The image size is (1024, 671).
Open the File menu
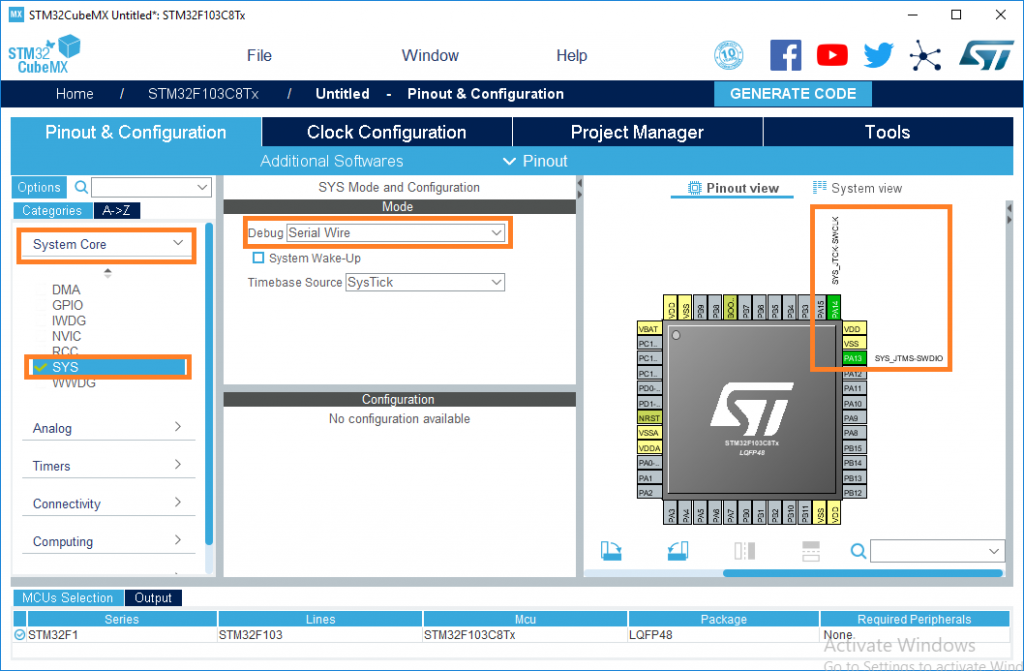[259, 56]
